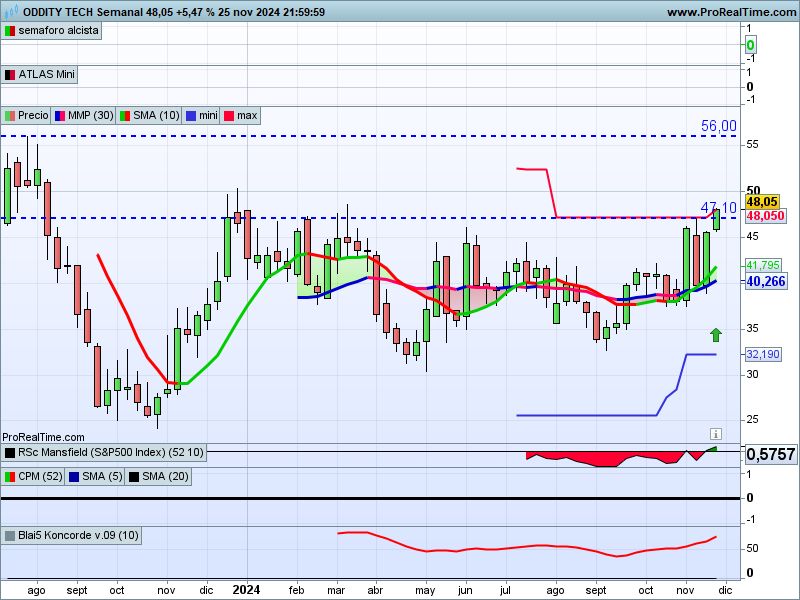Click the 55 value on the price axis

tap(752, 144)
